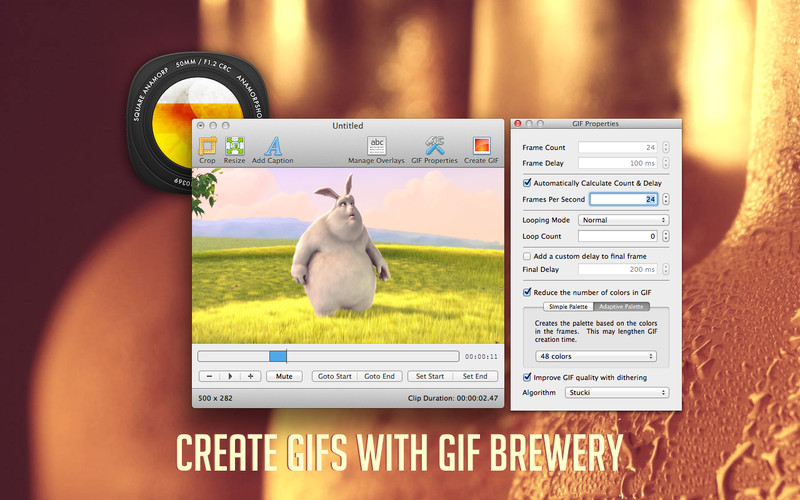Click the 00:00:11 timecode
The height and width of the screenshot is (500, 800).
481,357
